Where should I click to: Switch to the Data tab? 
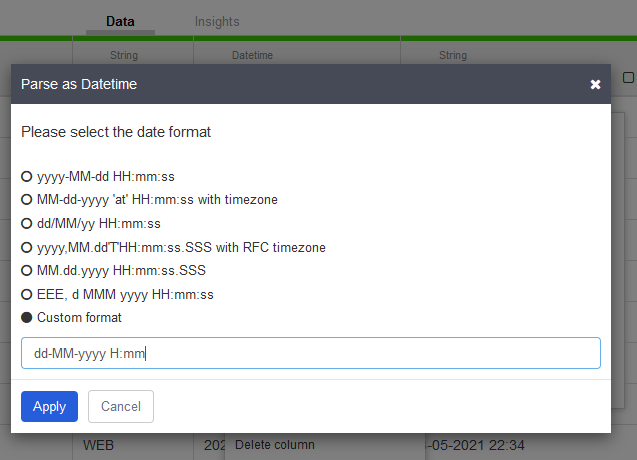[120, 22]
